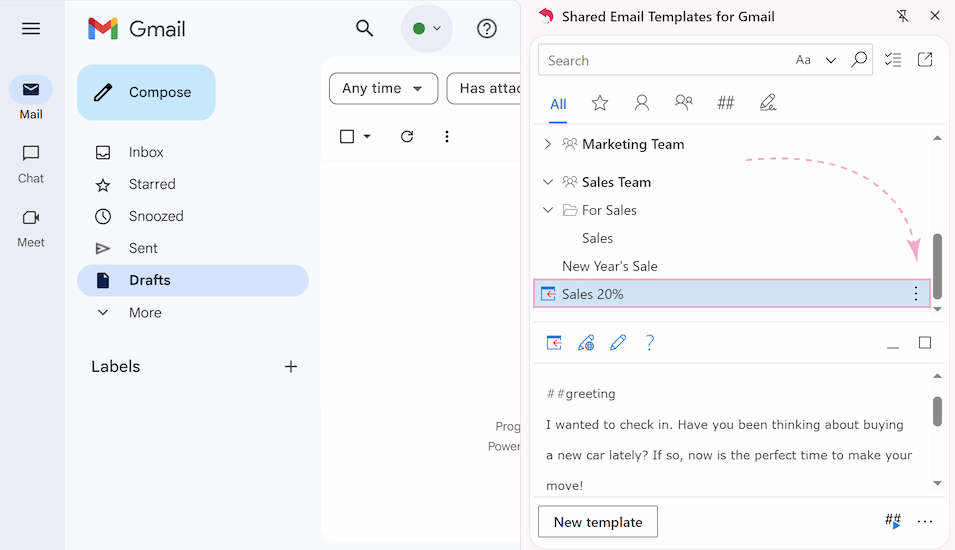The width and height of the screenshot is (955, 550).
Task: Click the edit template pencil icon
Action: click(x=618, y=343)
